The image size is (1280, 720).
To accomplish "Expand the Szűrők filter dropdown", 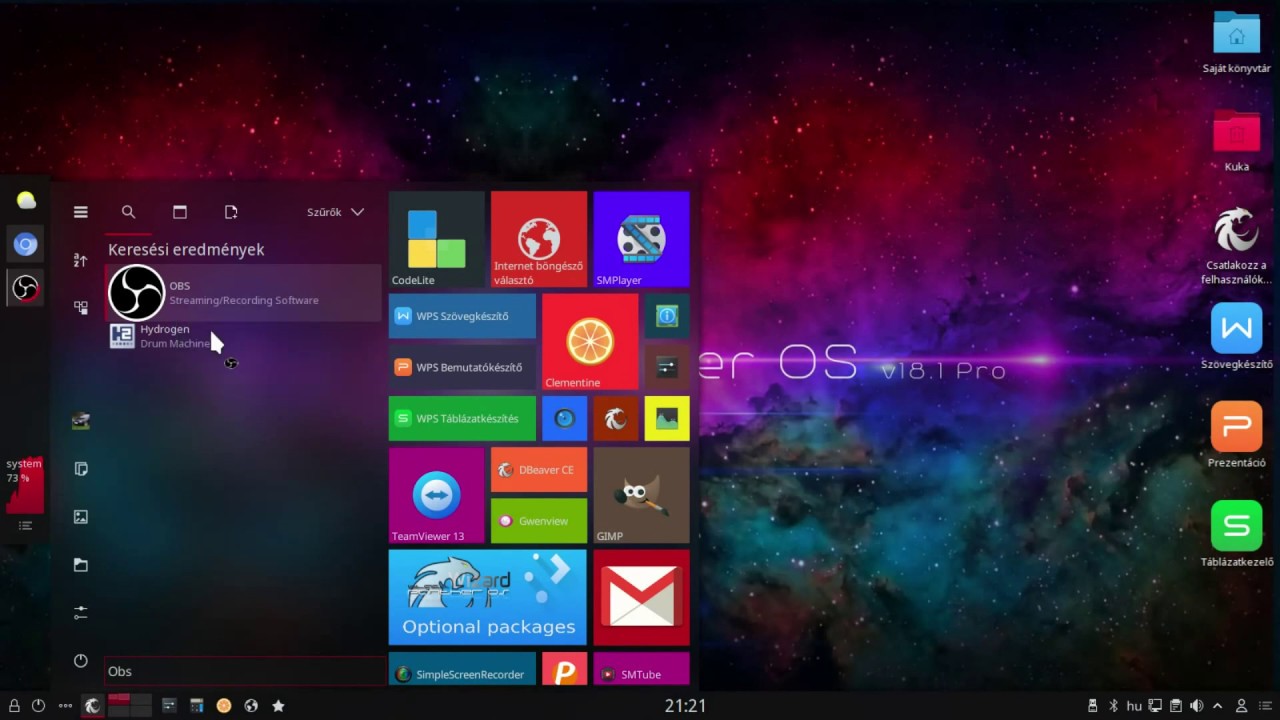I will click(x=335, y=212).
